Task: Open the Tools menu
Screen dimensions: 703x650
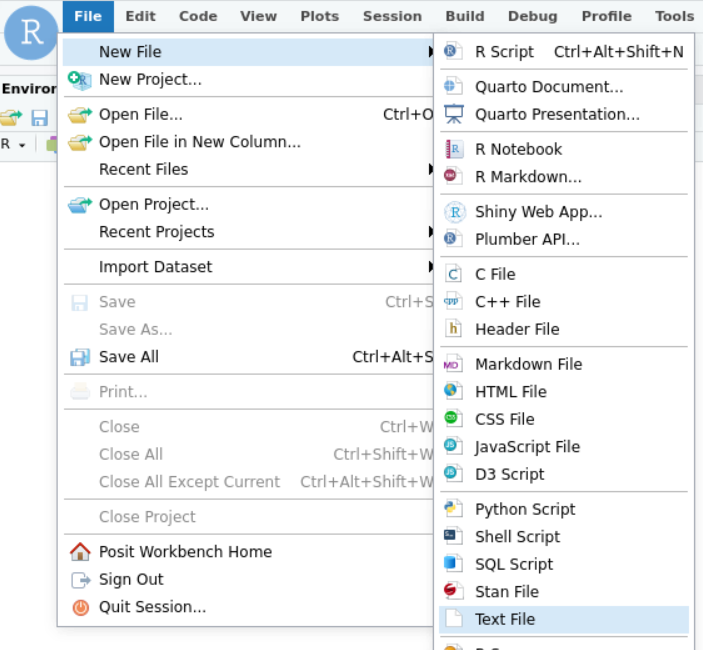Action: point(675,16)
